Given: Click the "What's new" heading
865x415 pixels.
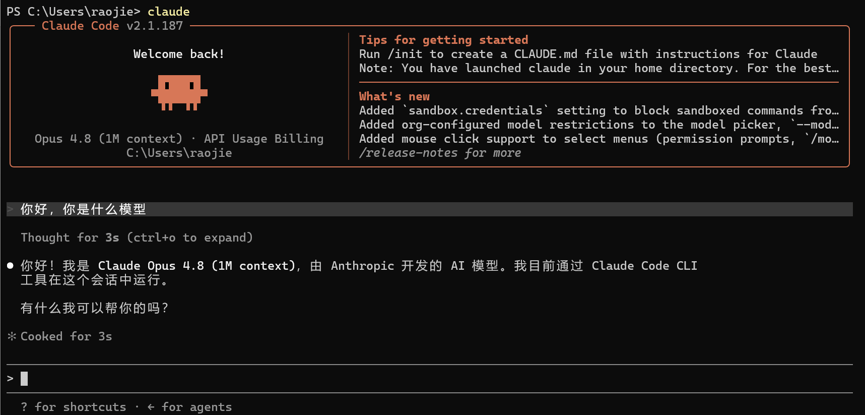Looking at the screenshot, I should point(394,97).
